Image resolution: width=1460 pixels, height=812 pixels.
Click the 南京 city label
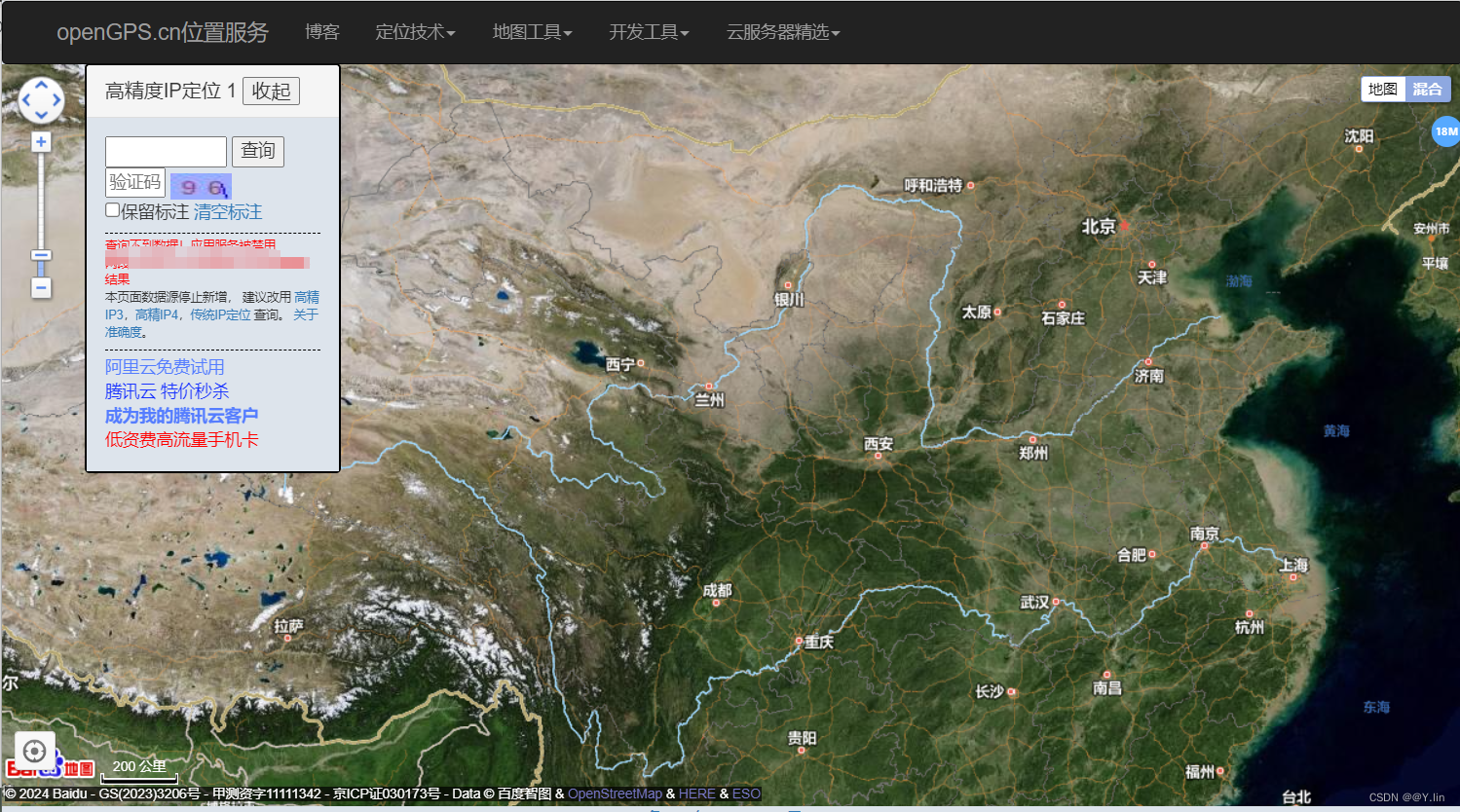1205,534
